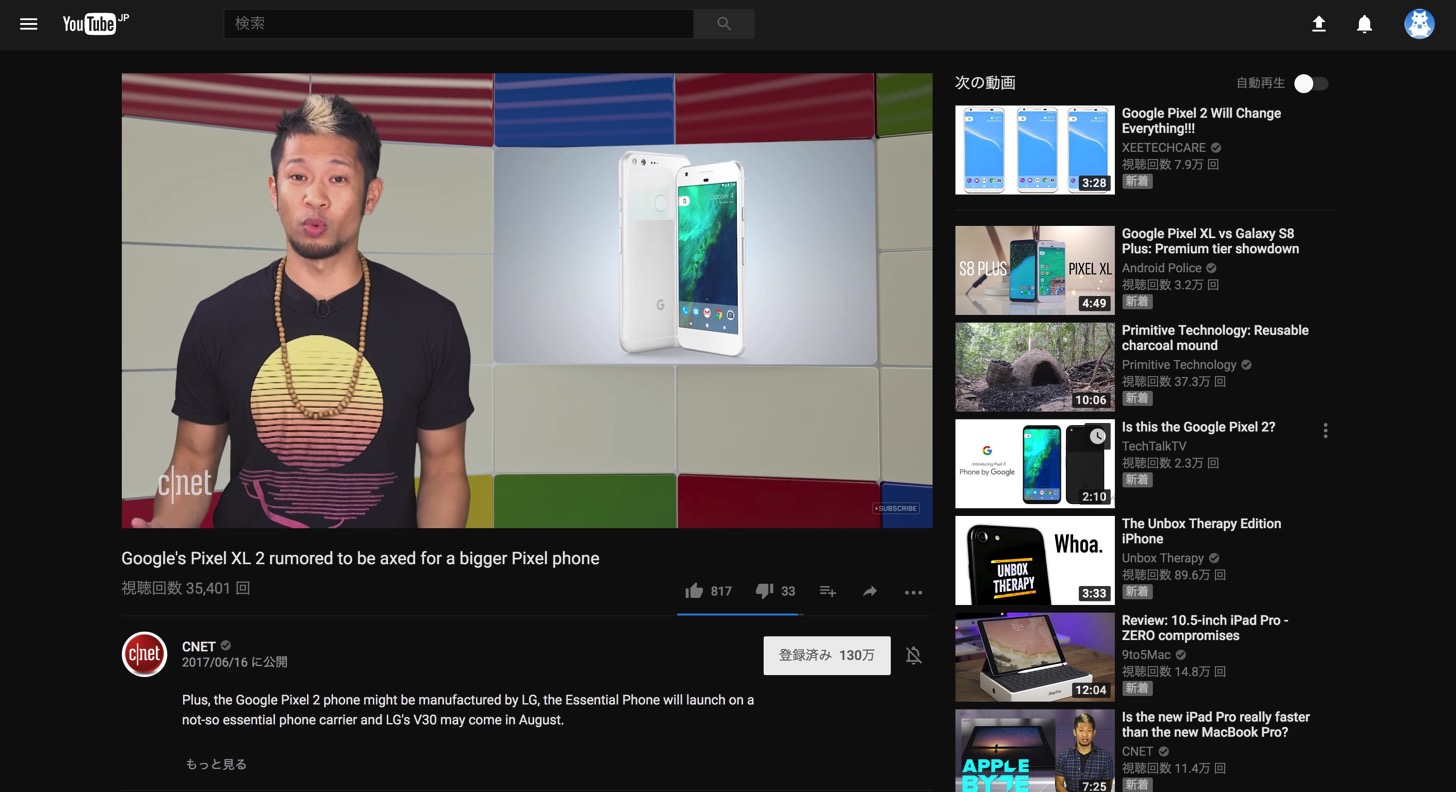Click the search magnifier button
Screen dimensions: 1456x792
tap(724, 24)
